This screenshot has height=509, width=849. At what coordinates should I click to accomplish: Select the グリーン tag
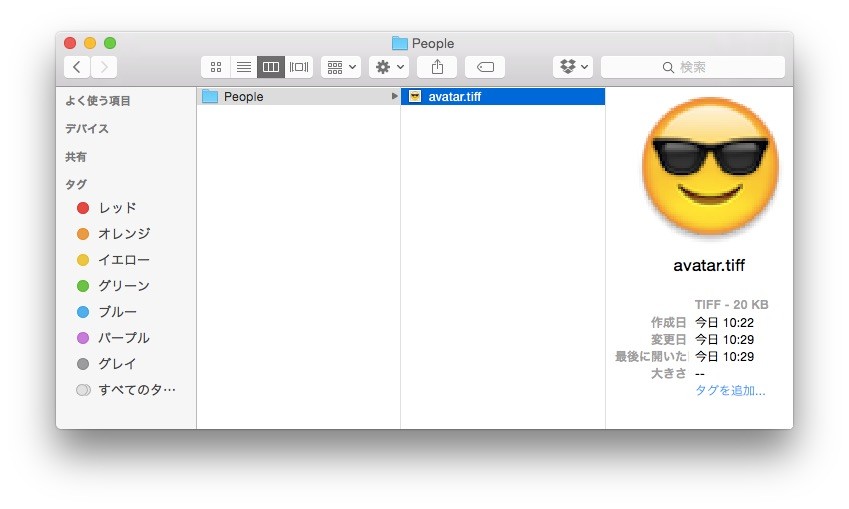[x=126, y=286]
